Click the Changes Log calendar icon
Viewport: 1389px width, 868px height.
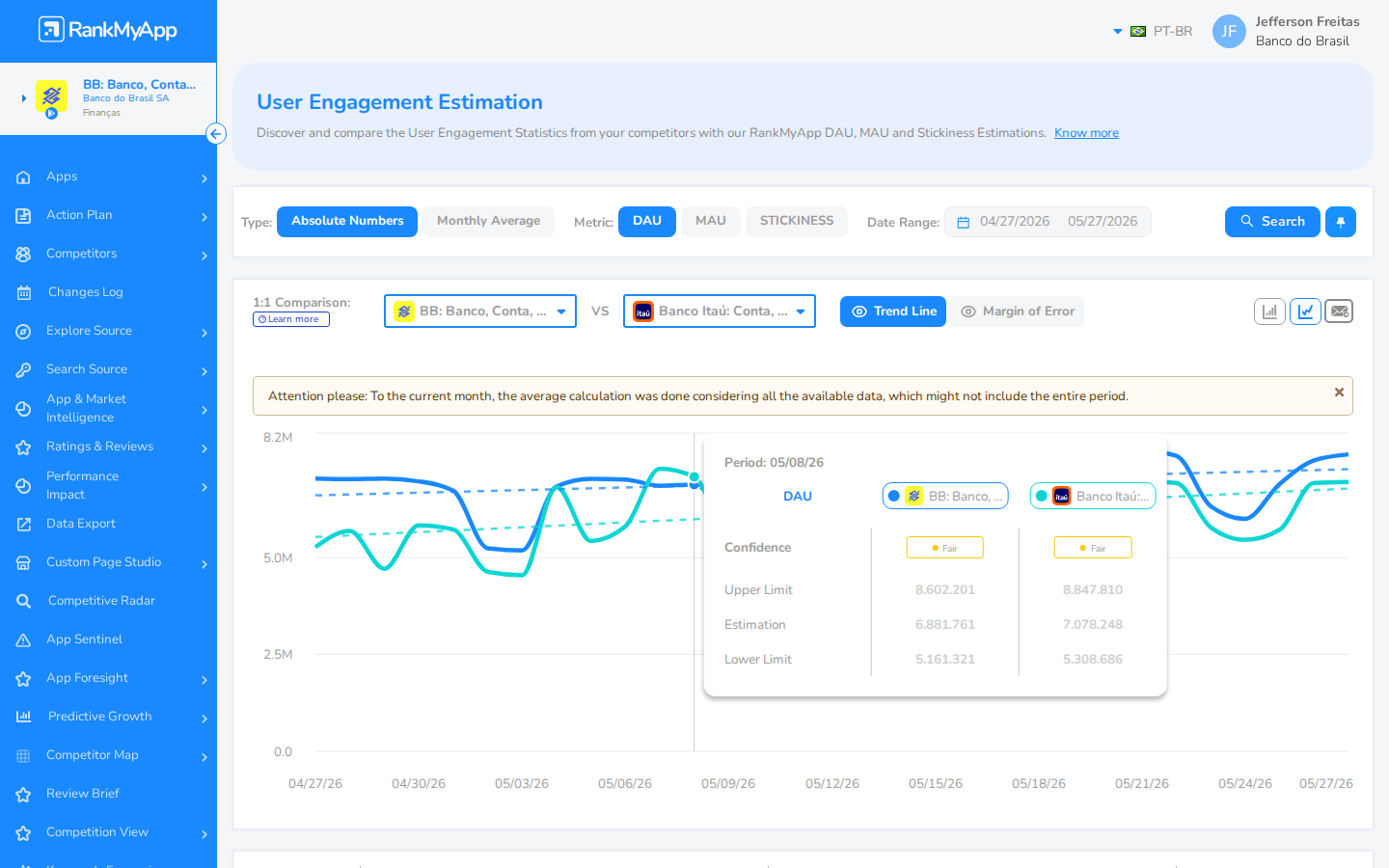tap(23, 293)
